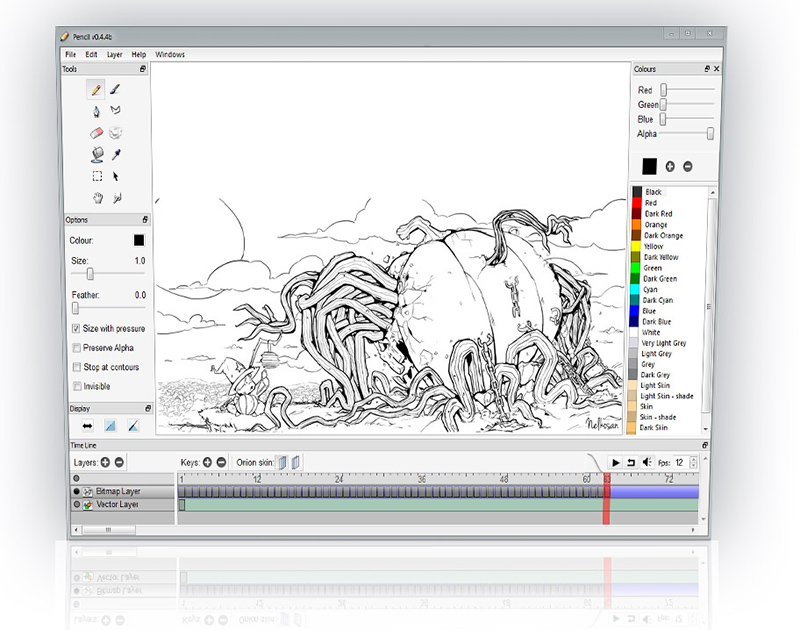
Task: Enable Preserve Alpha checkbox
Action: pos(77,348)
